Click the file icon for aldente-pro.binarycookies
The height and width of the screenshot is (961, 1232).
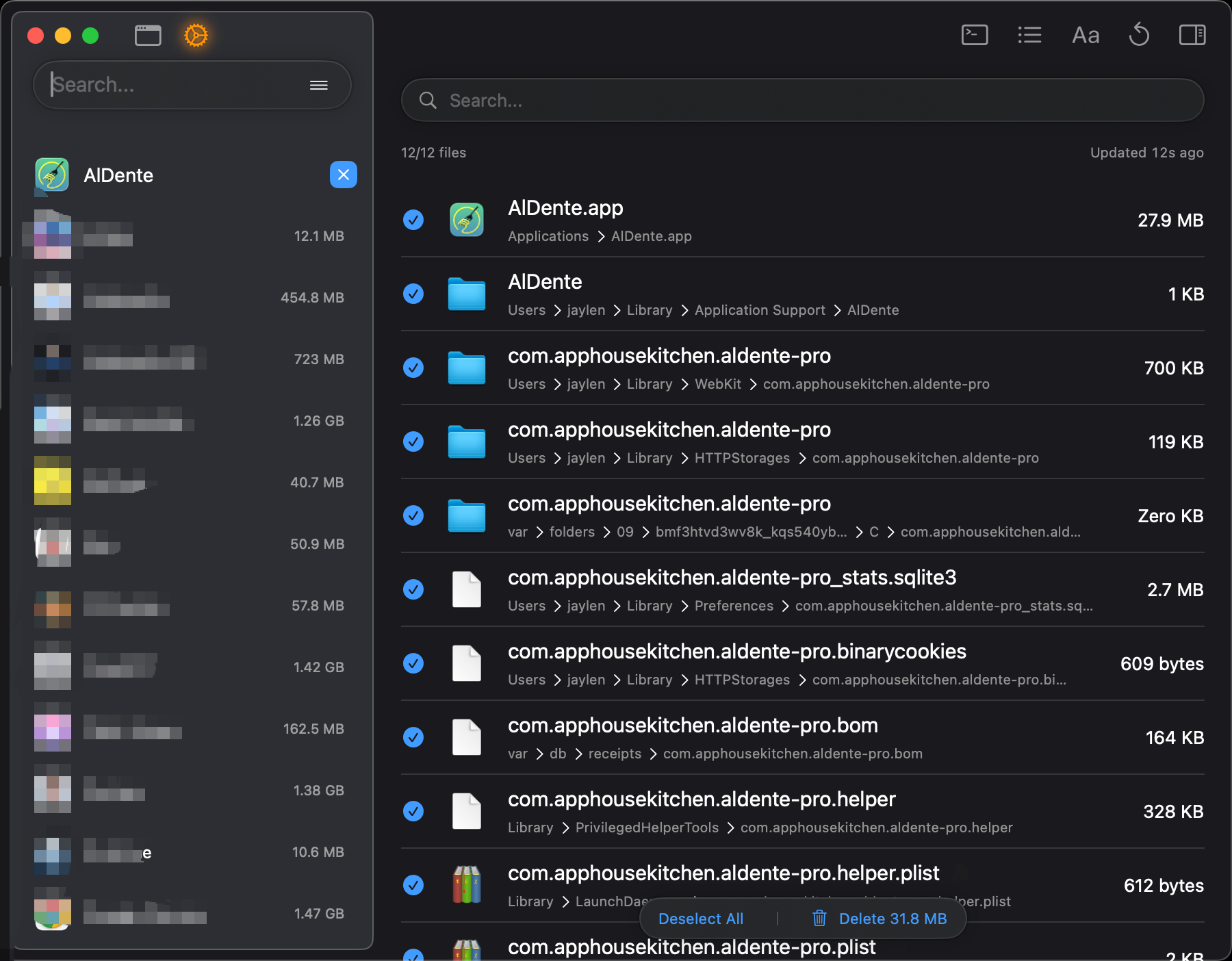coord(467,663)
